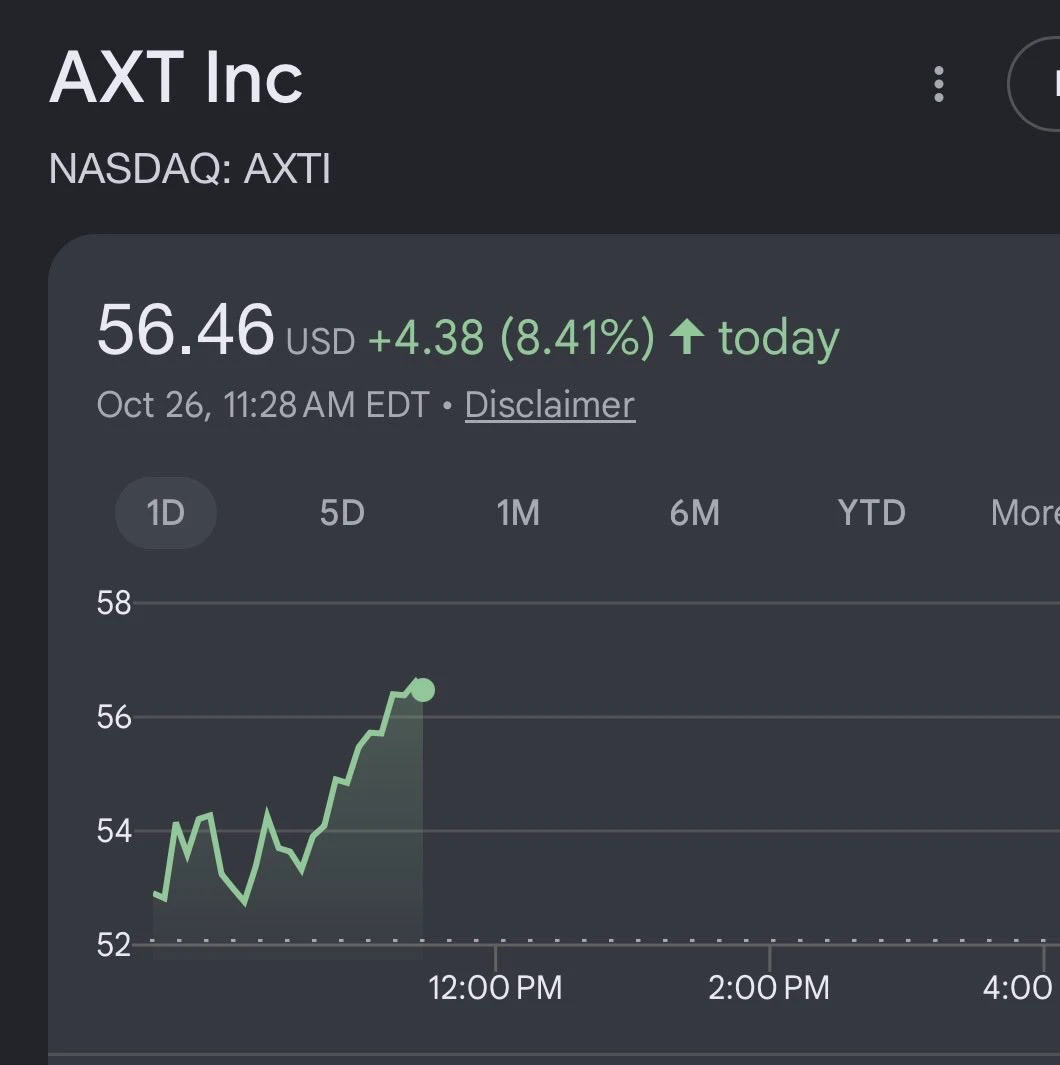
Task: Switch to the 5D time range
Action: 342,513
